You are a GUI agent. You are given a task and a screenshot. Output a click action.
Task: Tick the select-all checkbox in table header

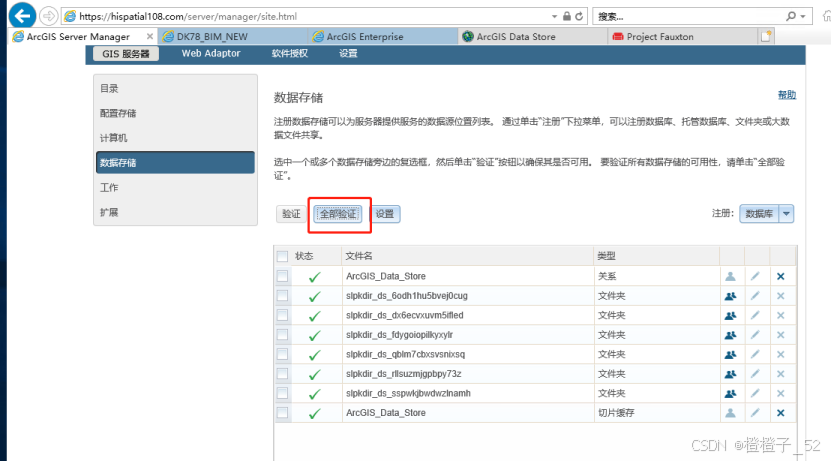click(x=282, y=256)
